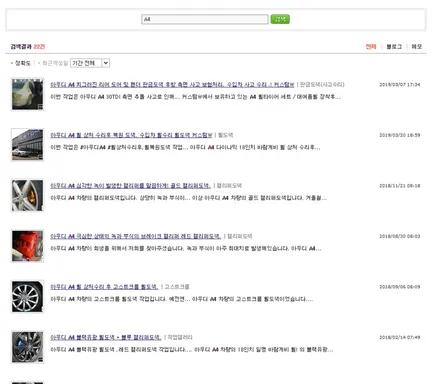The width and height of the screenshot is (440, 384).
Task: Open the Audi A4 레드 캘리퍼도색 post title
Action: tap(136, 236)
